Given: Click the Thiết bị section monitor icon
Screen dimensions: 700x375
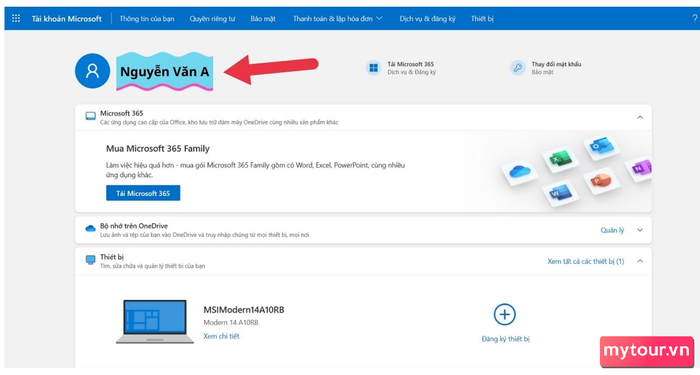Looking at the screenshot, I should [91, 260].
